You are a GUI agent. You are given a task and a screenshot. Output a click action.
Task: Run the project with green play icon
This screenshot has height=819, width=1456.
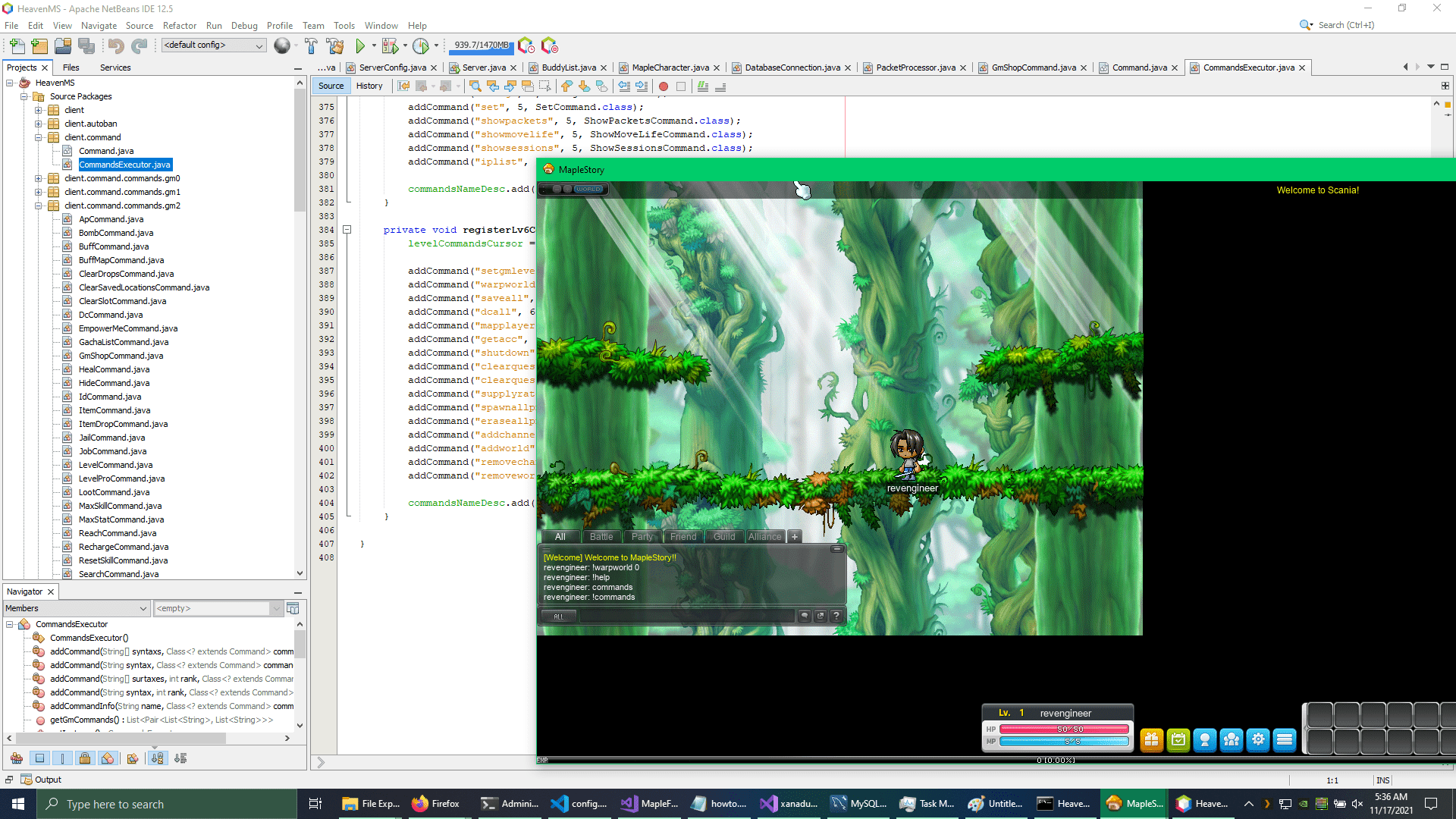[361, 46]
